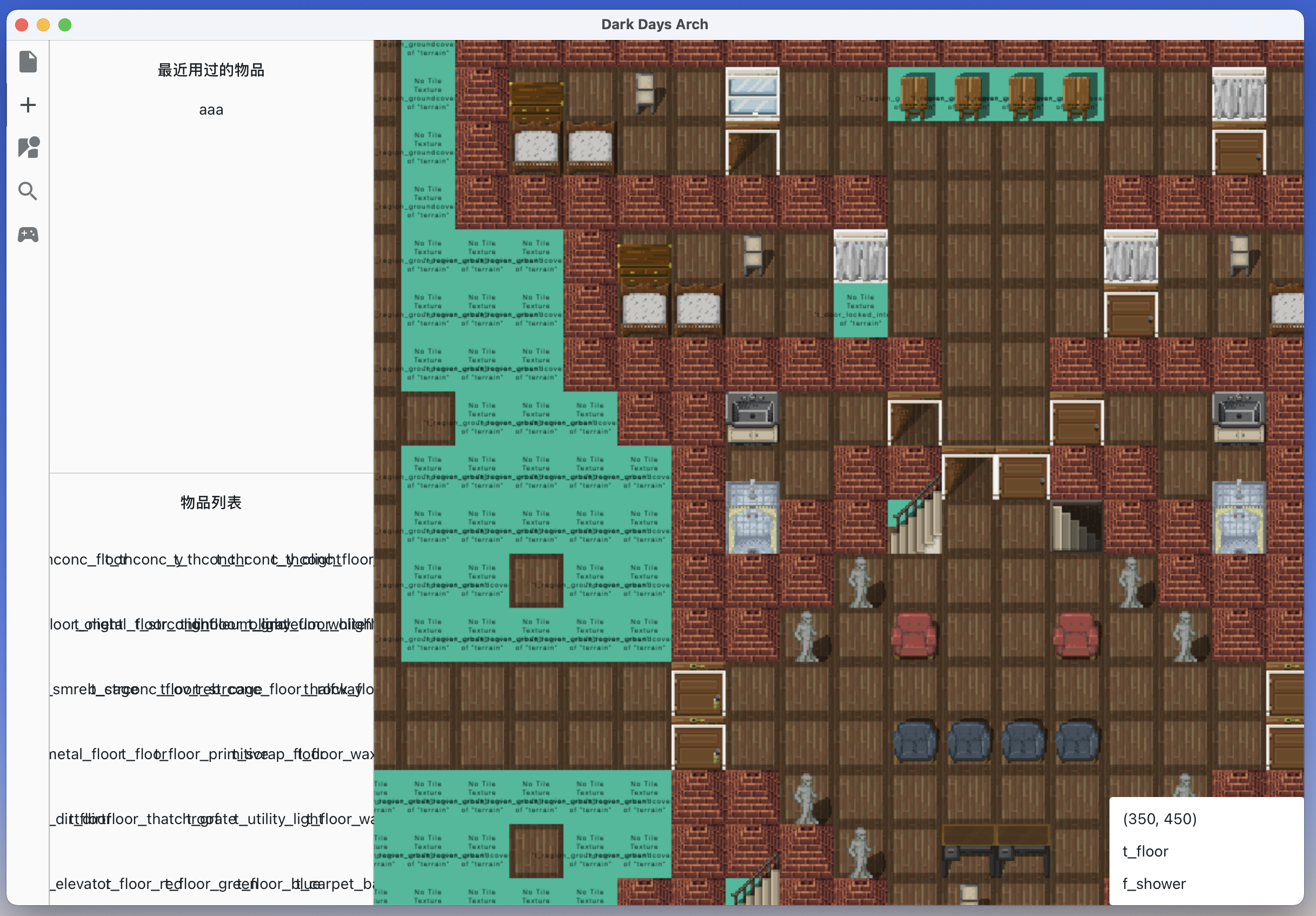Click the dark downward staircase tile
The image size is (1316, 916).
click(1076, 527)
